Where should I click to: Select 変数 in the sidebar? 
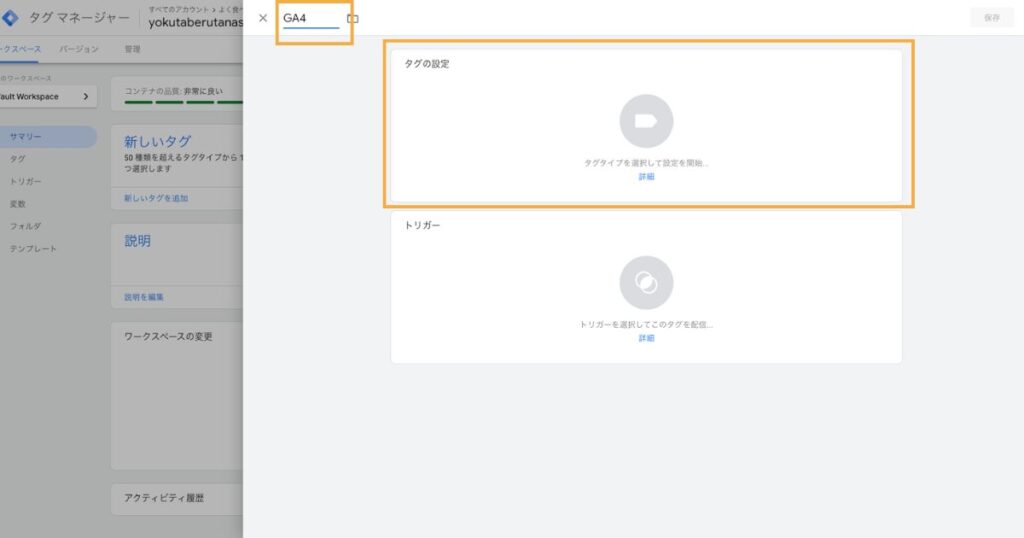point(18,204)
